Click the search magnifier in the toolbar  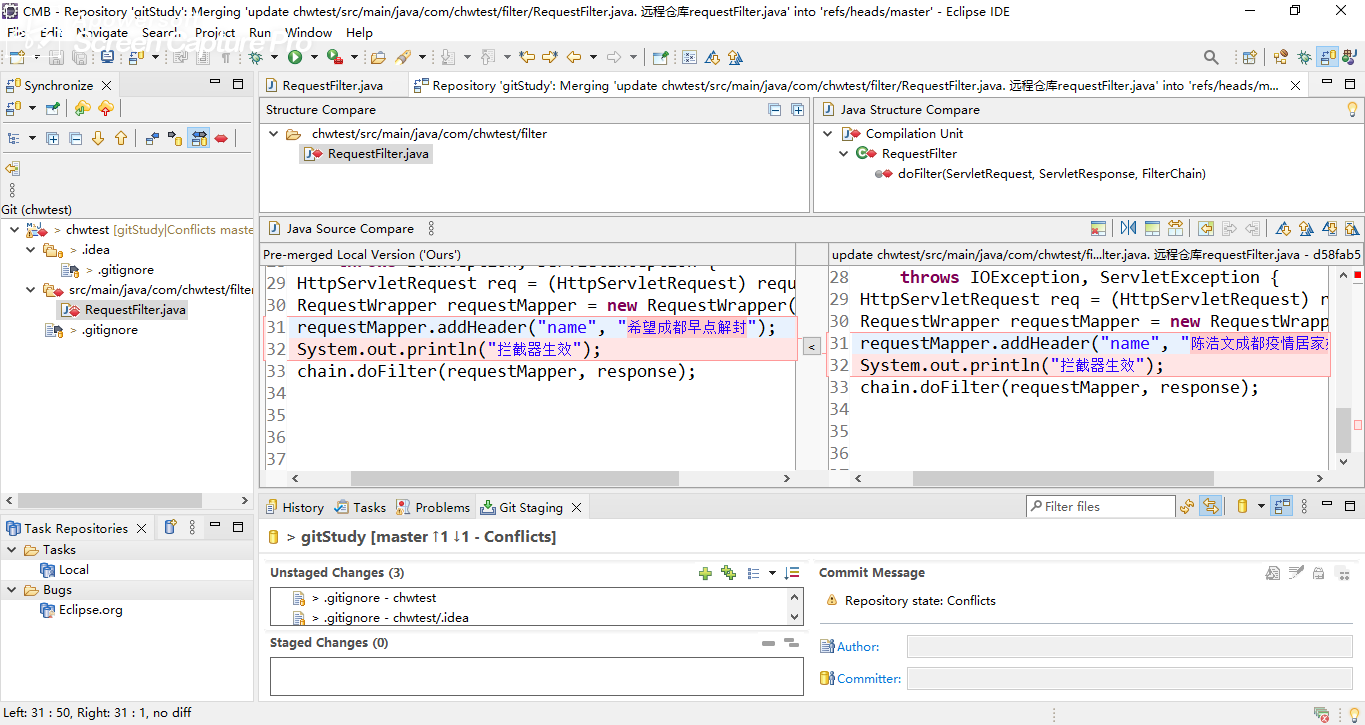[x=1211, y=58]
